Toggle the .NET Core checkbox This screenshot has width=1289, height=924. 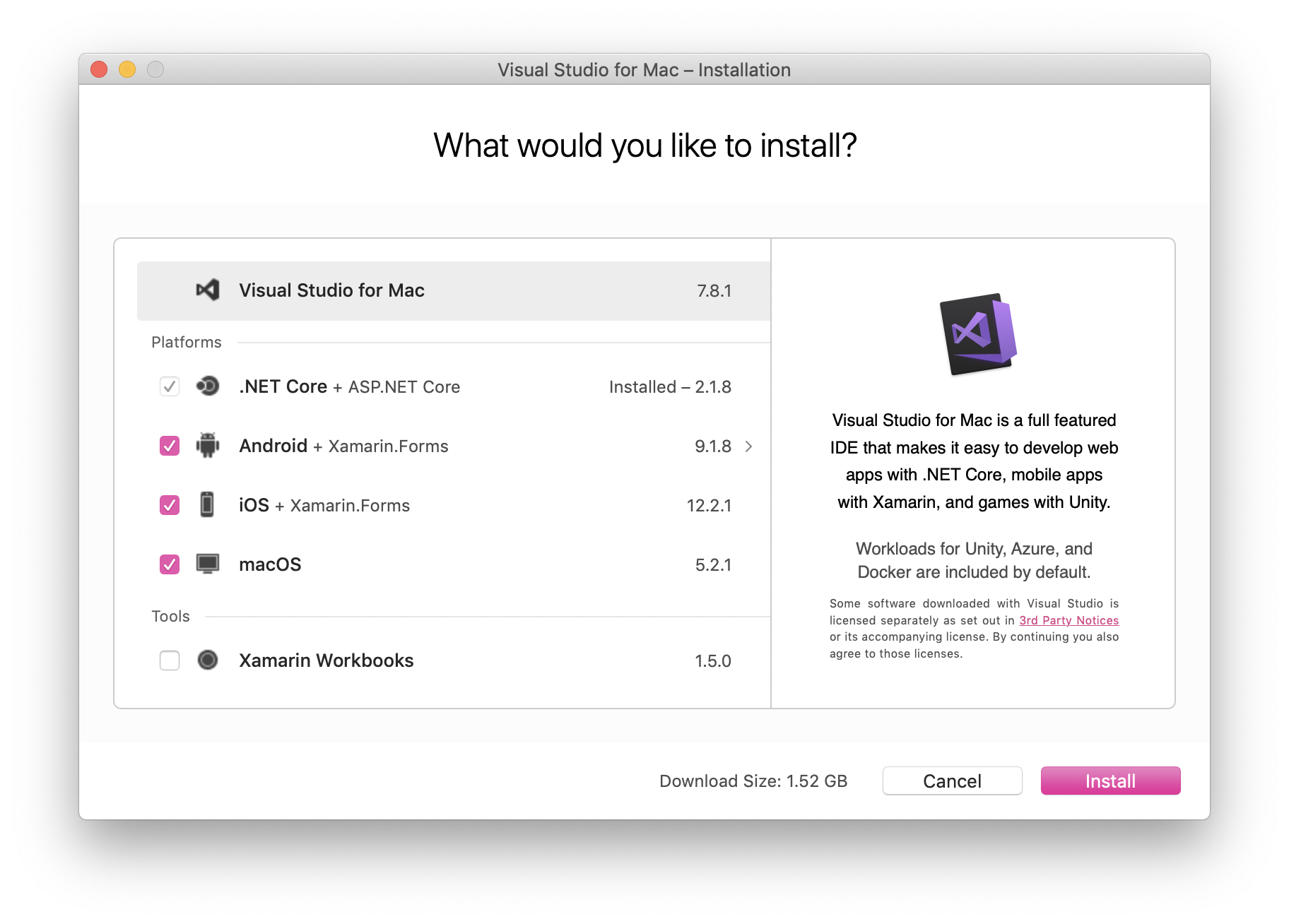coord(170,386)
